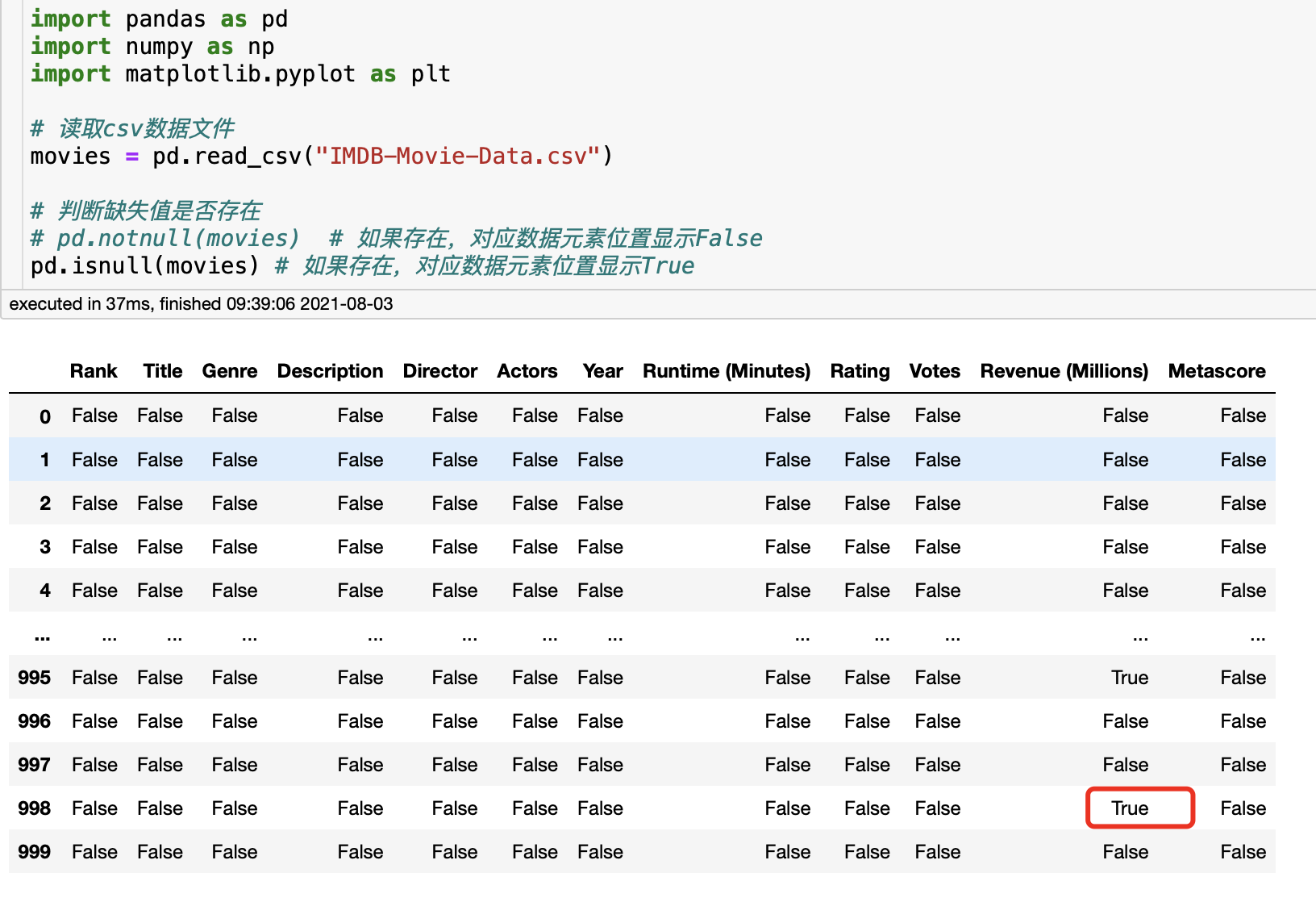
Task: Click the Runtime (Minutes) column header
Action: [727, 371]
